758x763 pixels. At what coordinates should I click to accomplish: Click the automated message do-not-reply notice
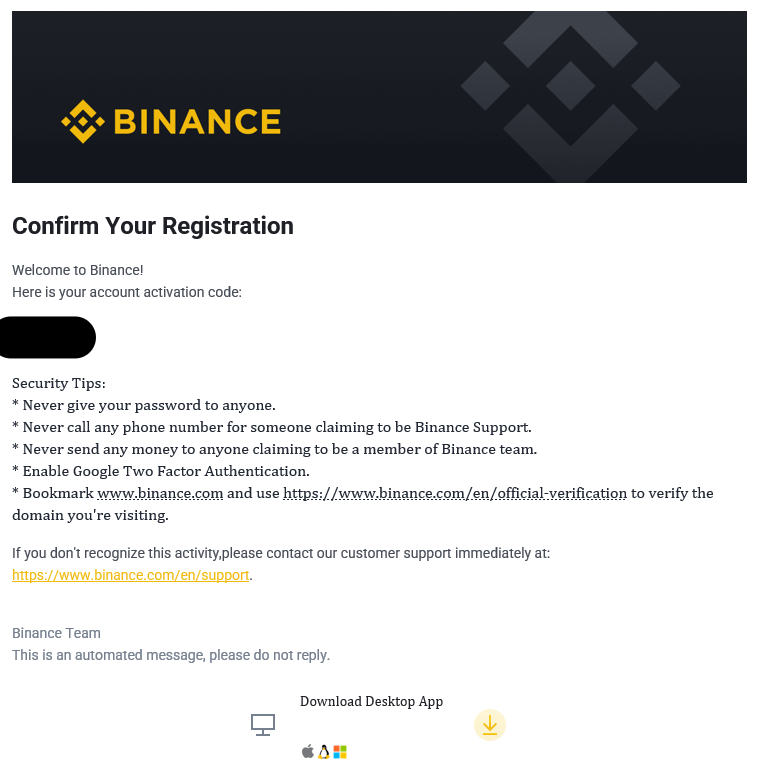tap(171, 655)
